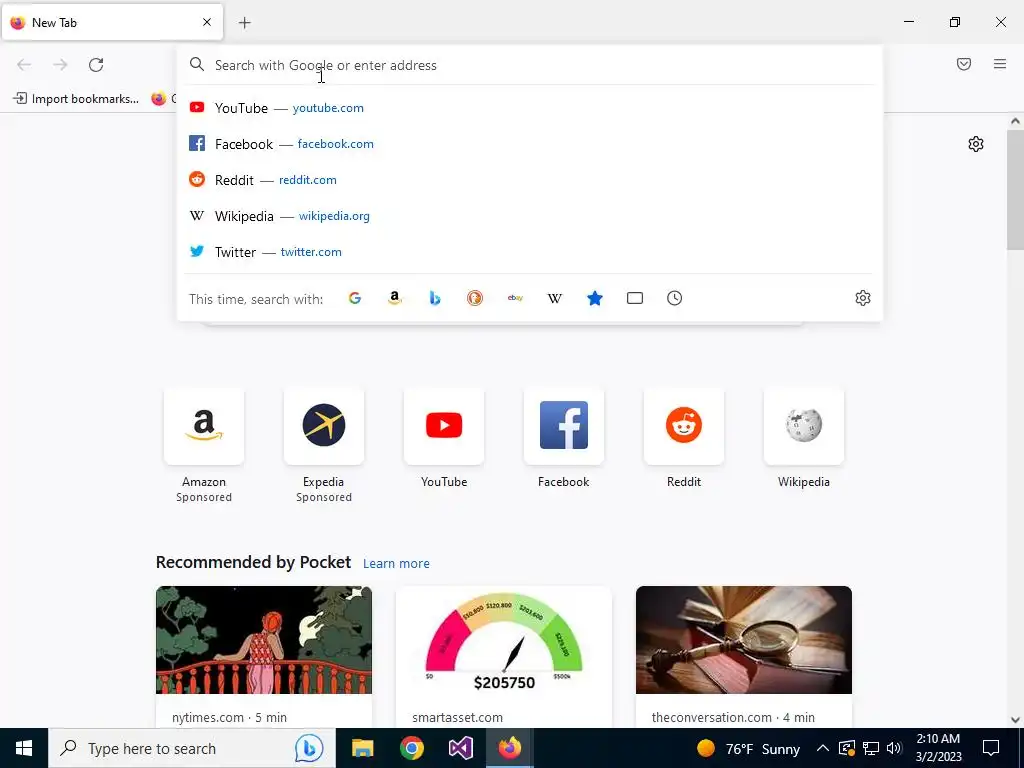Go forward one page arrow

point(60,65)
